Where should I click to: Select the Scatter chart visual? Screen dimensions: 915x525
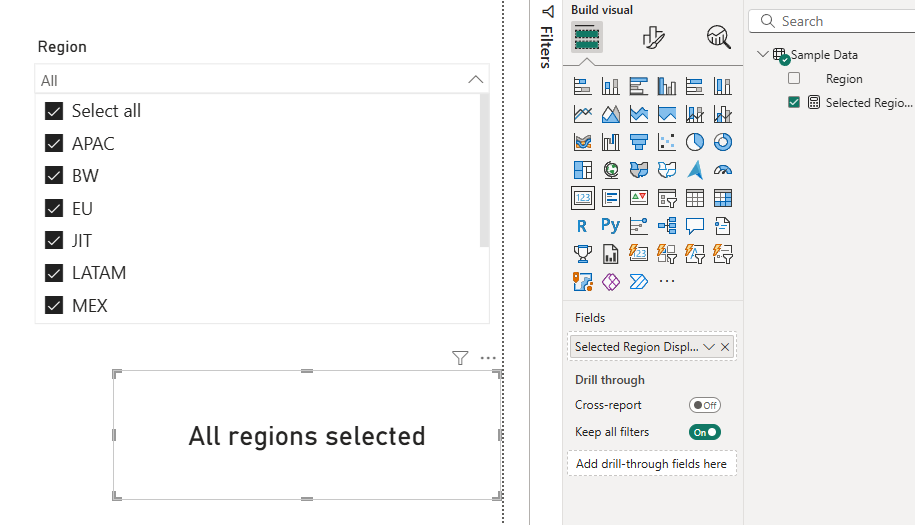666,142
